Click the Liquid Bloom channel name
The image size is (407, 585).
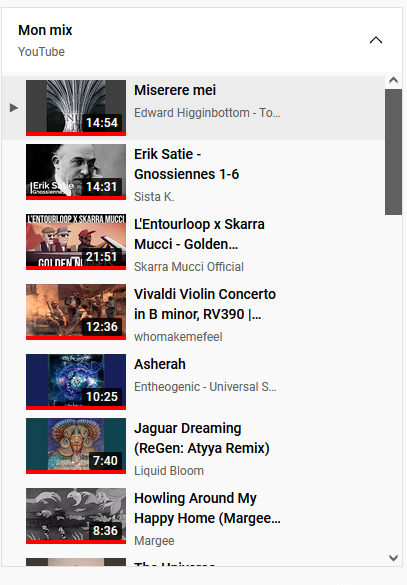point(169,471)
